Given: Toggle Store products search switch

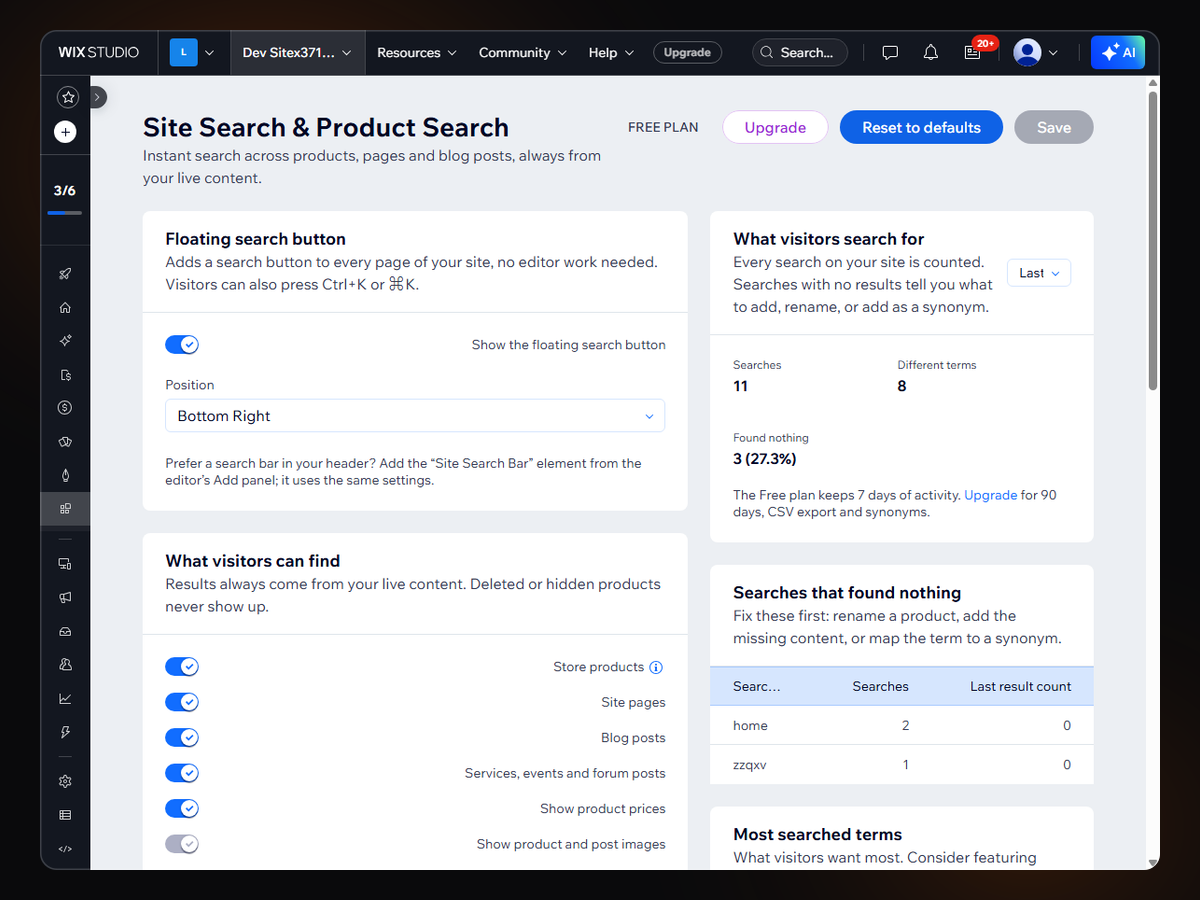Looking at the screenshot, I should (182, 667).
